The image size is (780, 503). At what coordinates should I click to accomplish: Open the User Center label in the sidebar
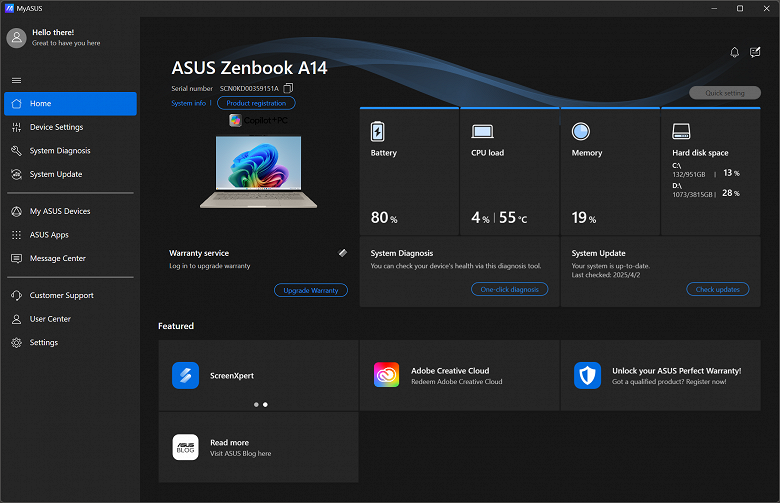[x=50, y=319]
